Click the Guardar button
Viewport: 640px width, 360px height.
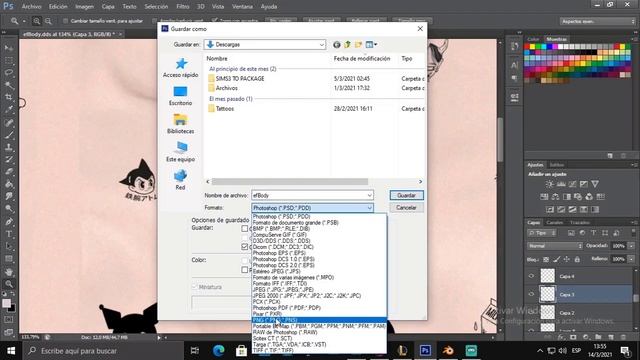pyautogui.click(x=407, y=196)
